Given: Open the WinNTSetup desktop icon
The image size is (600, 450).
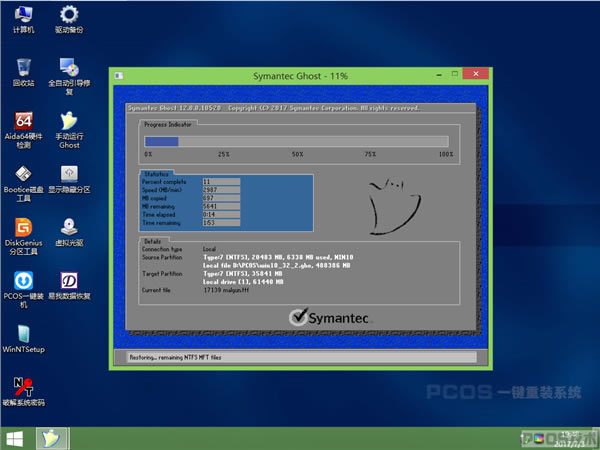Looking at the screenshot, I should point(24,333).
